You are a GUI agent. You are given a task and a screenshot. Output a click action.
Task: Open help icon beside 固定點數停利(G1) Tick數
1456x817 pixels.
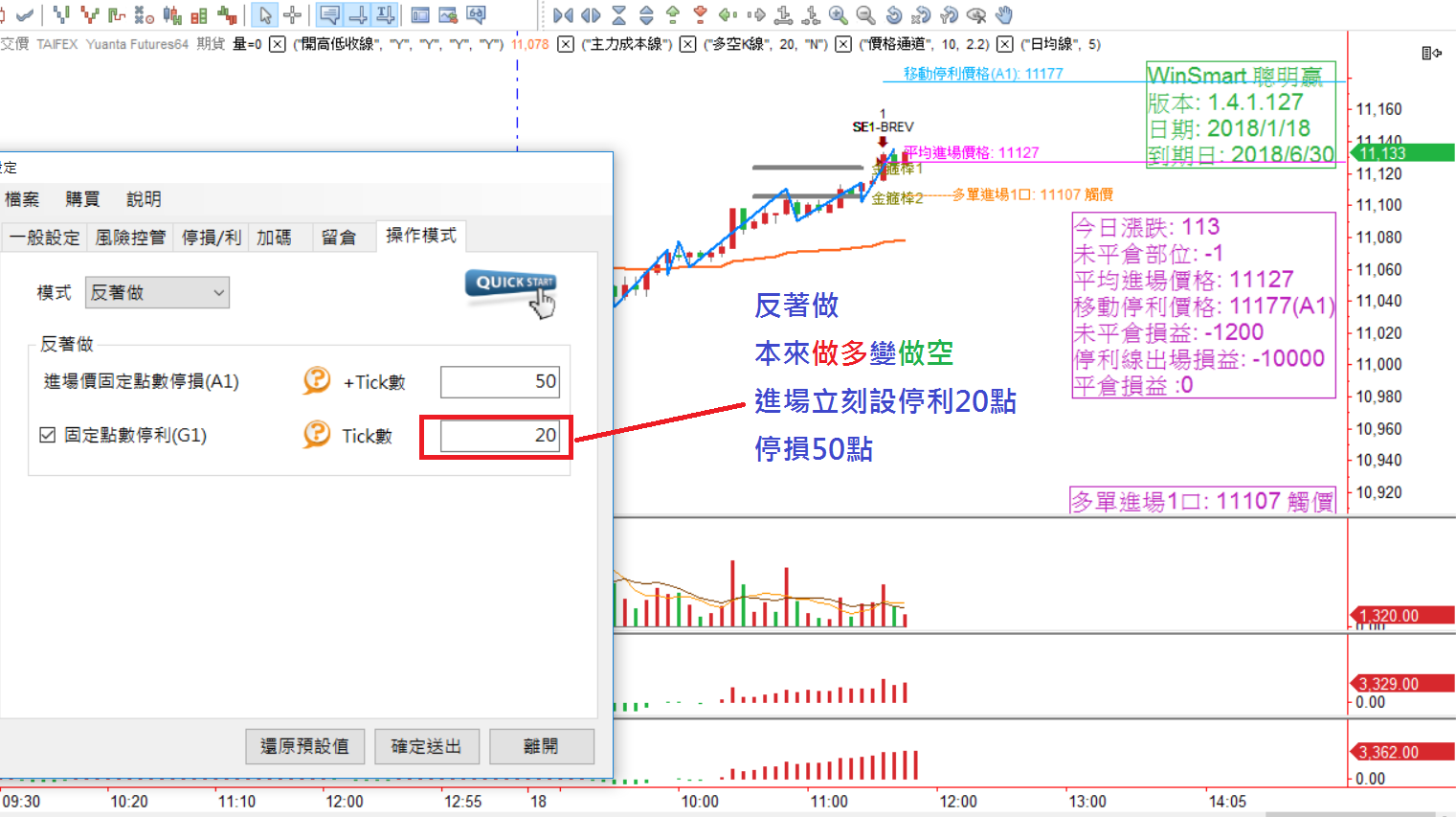tap(317, 434)
